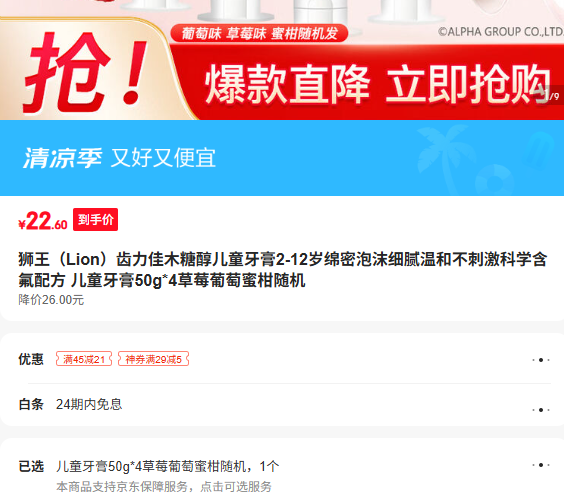This screenshot has height=503, width=564.
Task: Tap the 满45减21 coupon tag
Action: [x=84, y=359]
